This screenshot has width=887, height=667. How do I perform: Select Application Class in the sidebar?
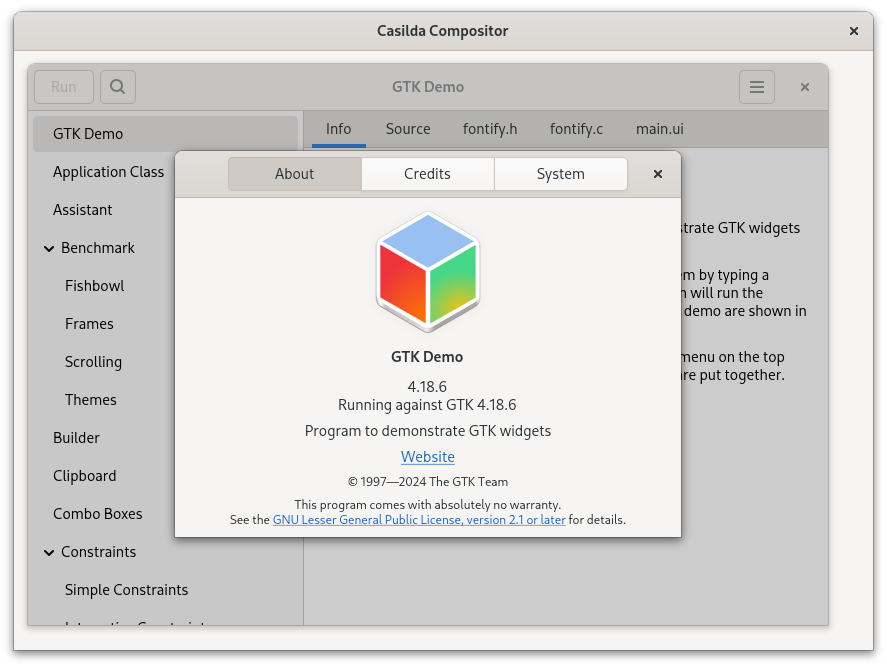tap(108, 172)
